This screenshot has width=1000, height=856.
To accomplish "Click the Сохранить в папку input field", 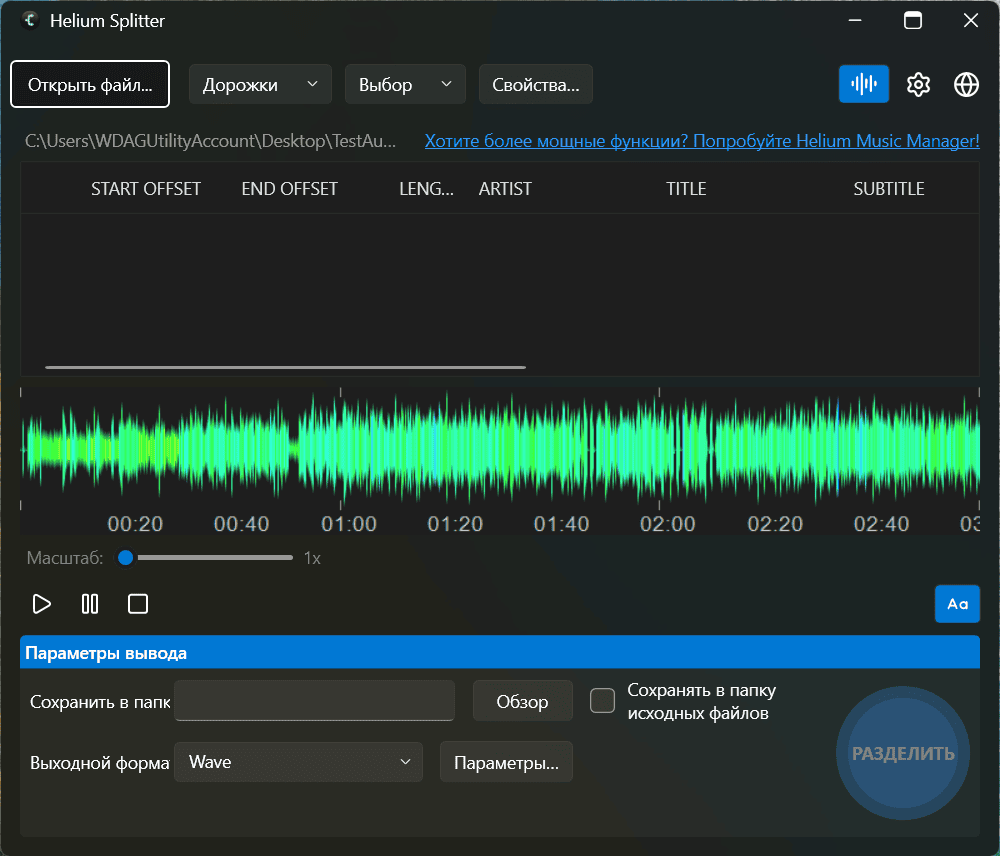I will point(314,700).
